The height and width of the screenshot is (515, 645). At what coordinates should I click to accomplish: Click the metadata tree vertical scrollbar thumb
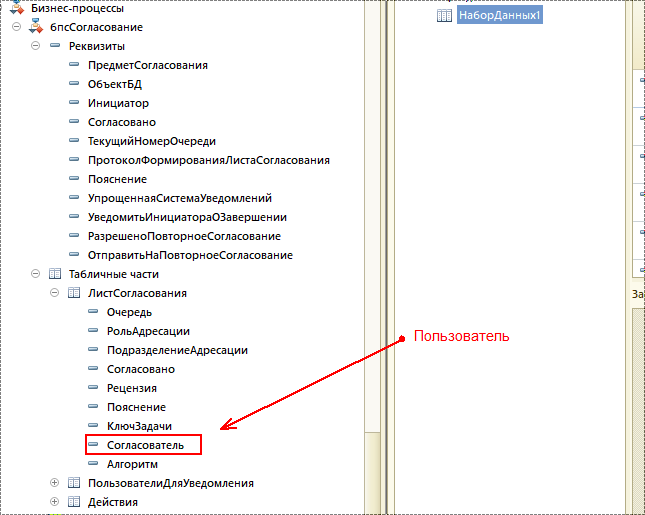point(372,472)
